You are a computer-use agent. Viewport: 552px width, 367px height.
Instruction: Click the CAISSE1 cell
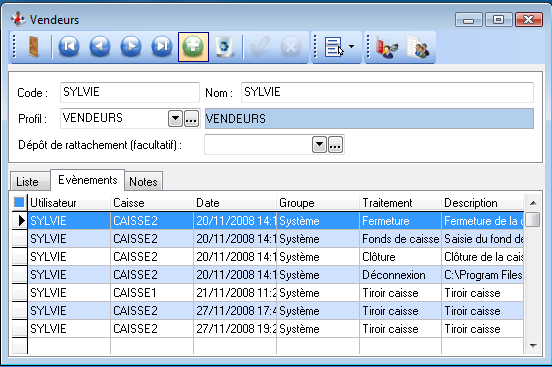click(x=152, y=293)
